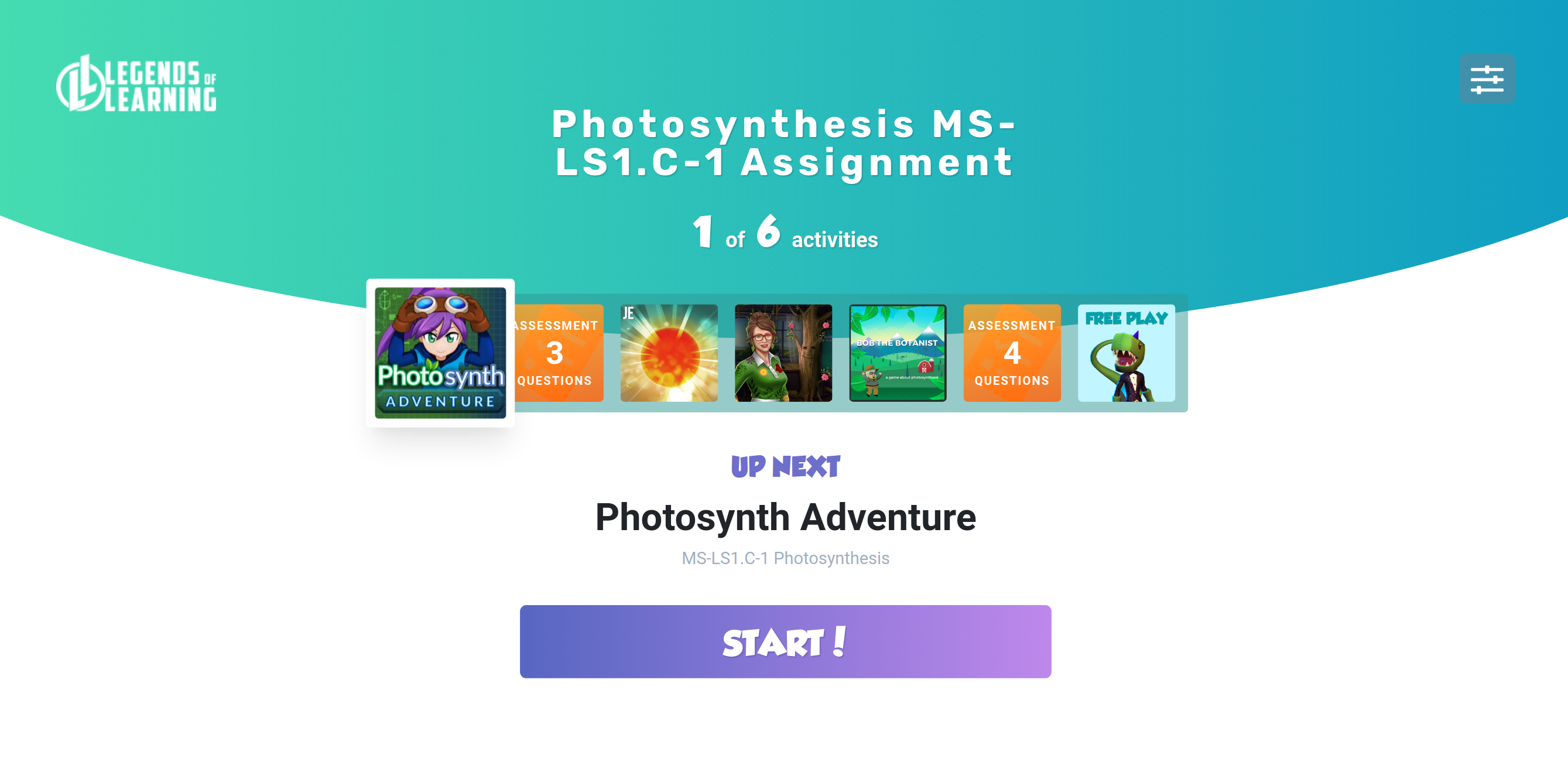Click the purple UP NEXT label
Viewport: 1568px width, 758px height.
pos(785,466)
